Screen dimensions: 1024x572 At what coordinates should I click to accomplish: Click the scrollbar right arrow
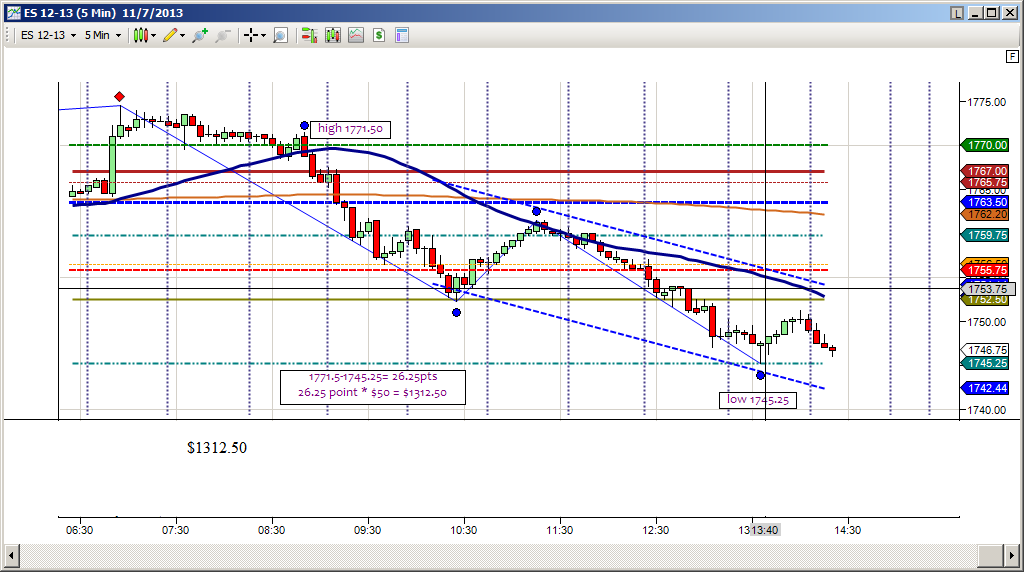point(1012,556)
